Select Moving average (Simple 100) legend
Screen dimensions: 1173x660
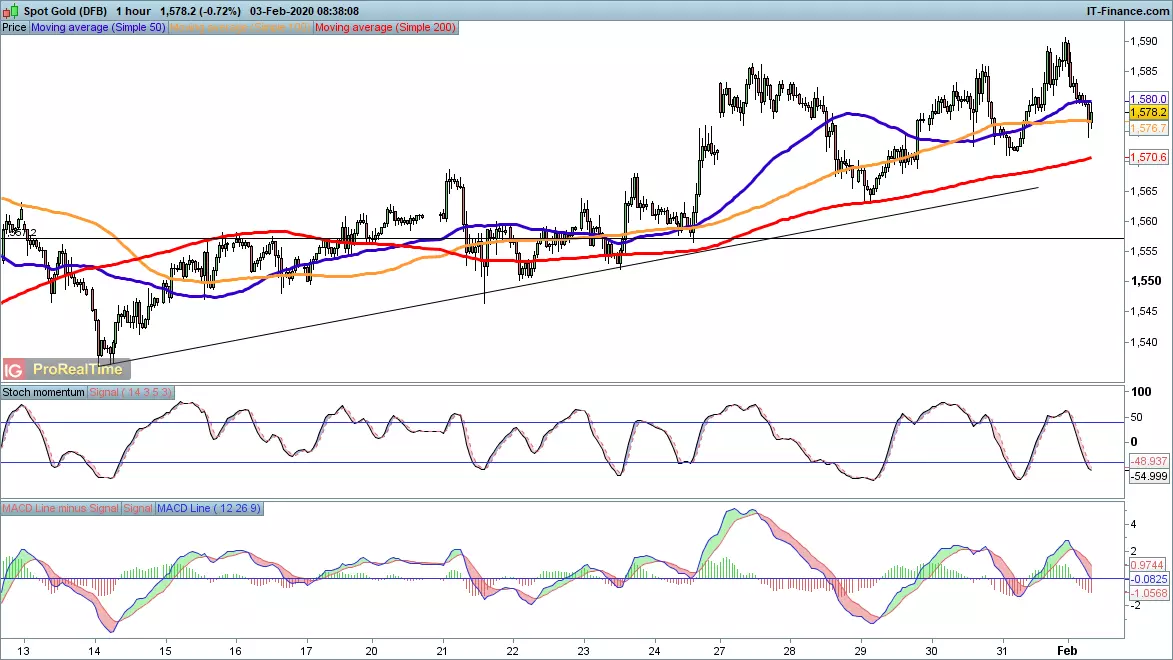(x=239, y=28)
